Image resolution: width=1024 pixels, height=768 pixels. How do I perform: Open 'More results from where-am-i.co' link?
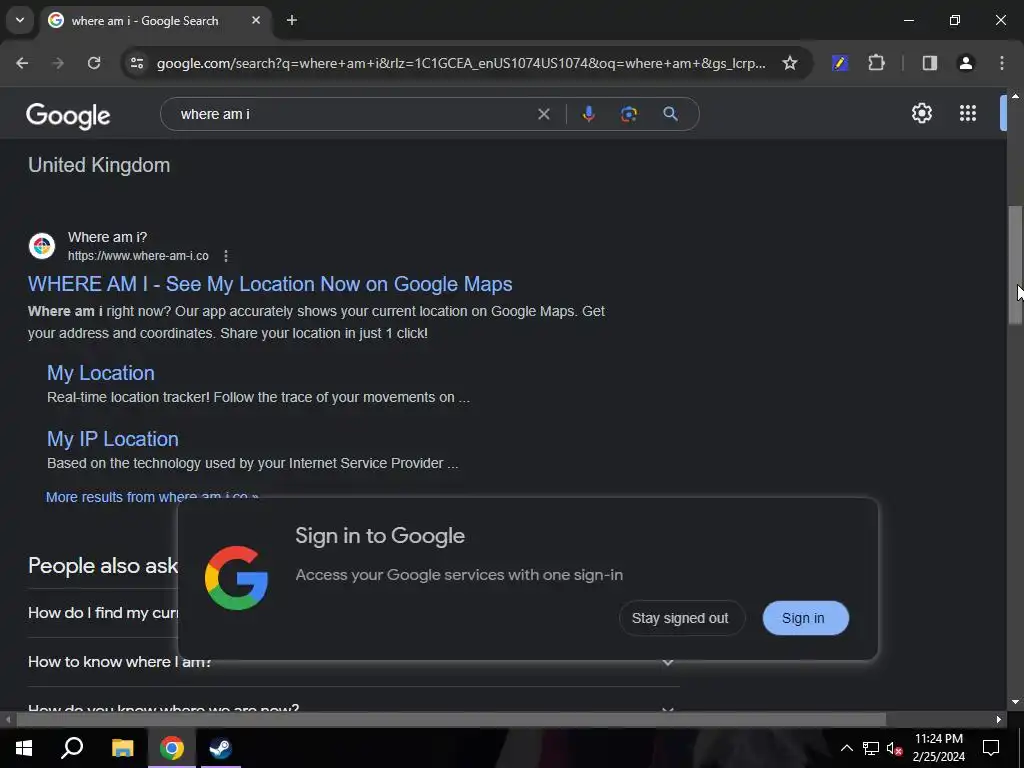point(152,497)
